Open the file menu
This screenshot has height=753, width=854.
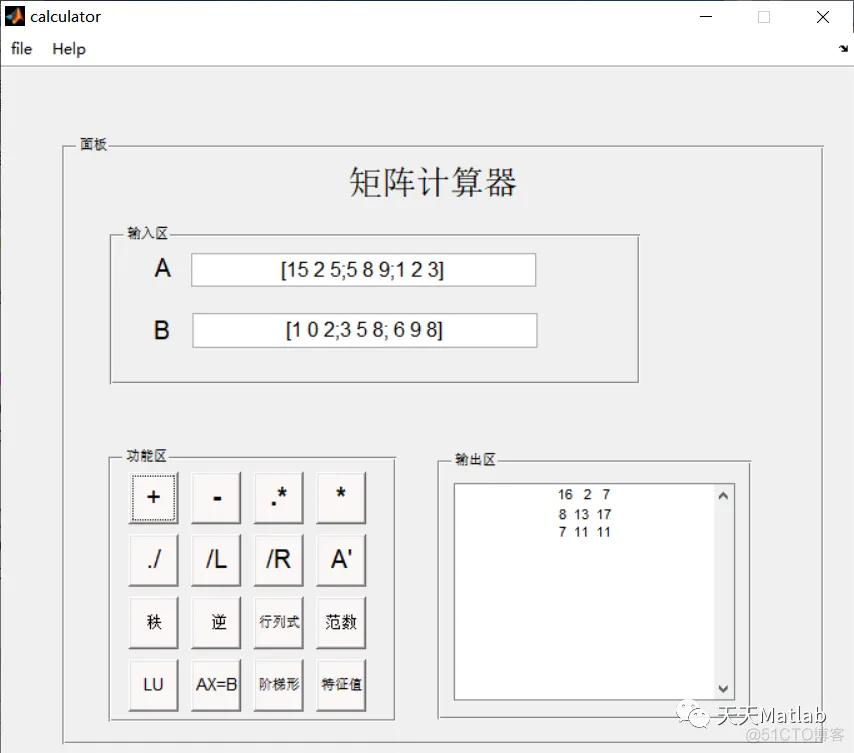pos(20,48)
